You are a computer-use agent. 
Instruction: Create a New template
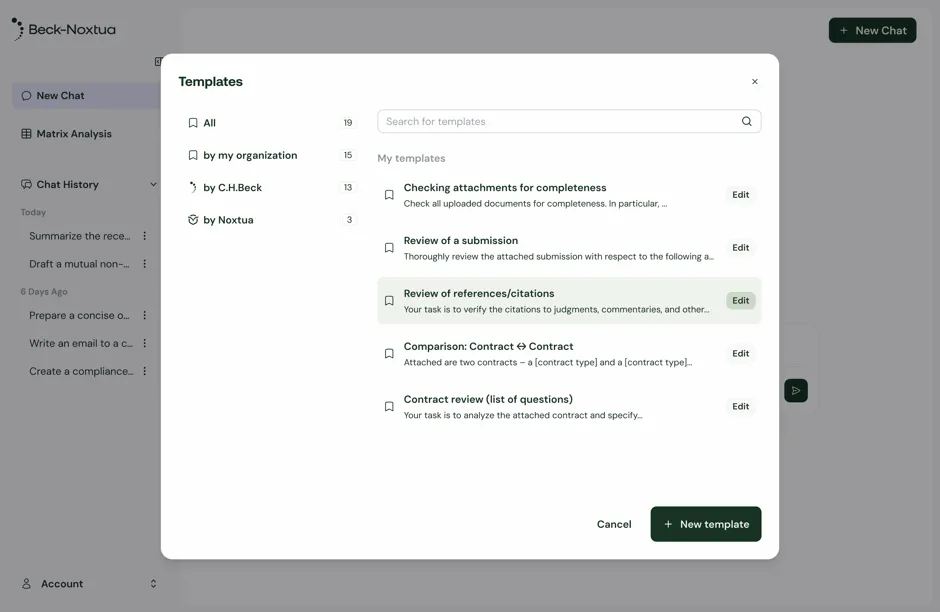(x=706, y=524)
